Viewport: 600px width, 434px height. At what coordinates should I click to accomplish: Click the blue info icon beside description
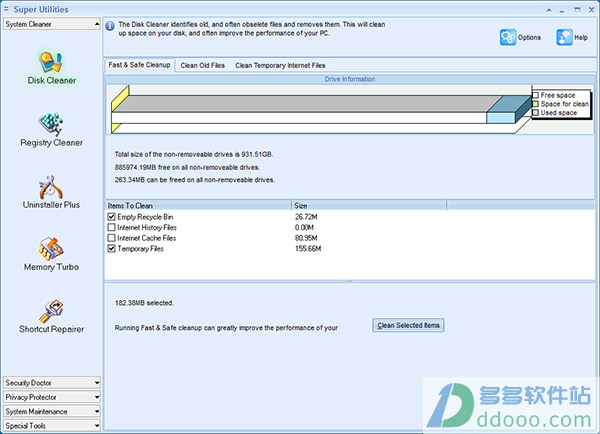point(110,26)
